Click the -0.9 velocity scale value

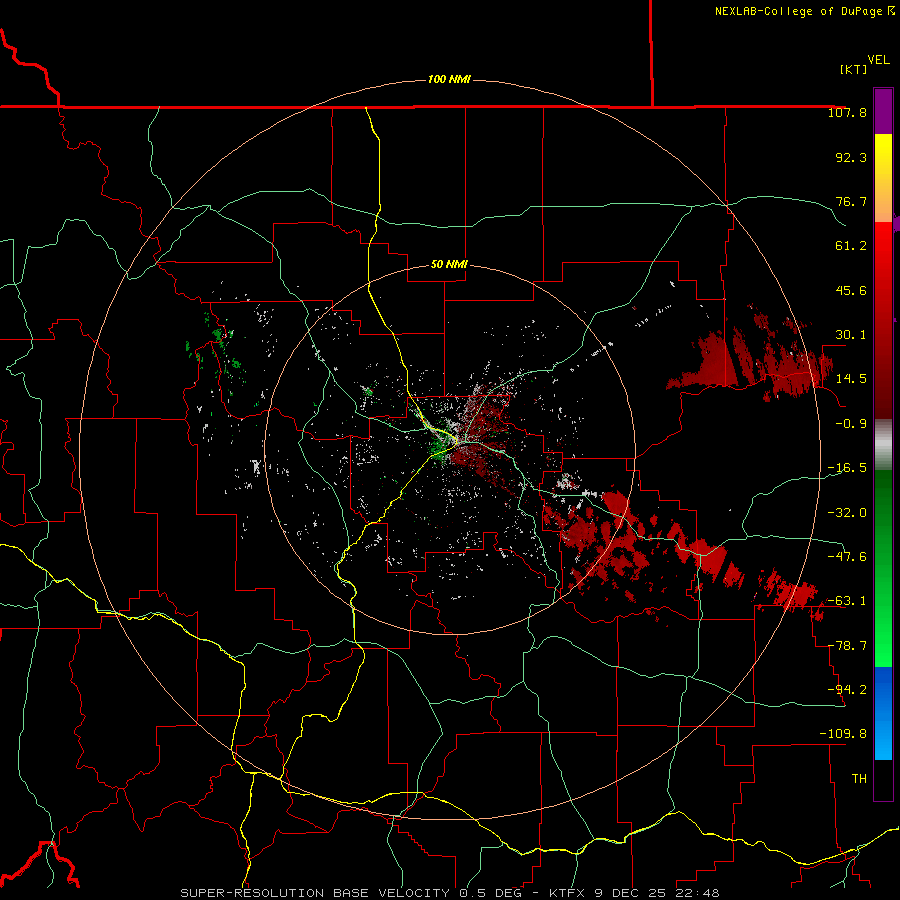click(851, 424)
